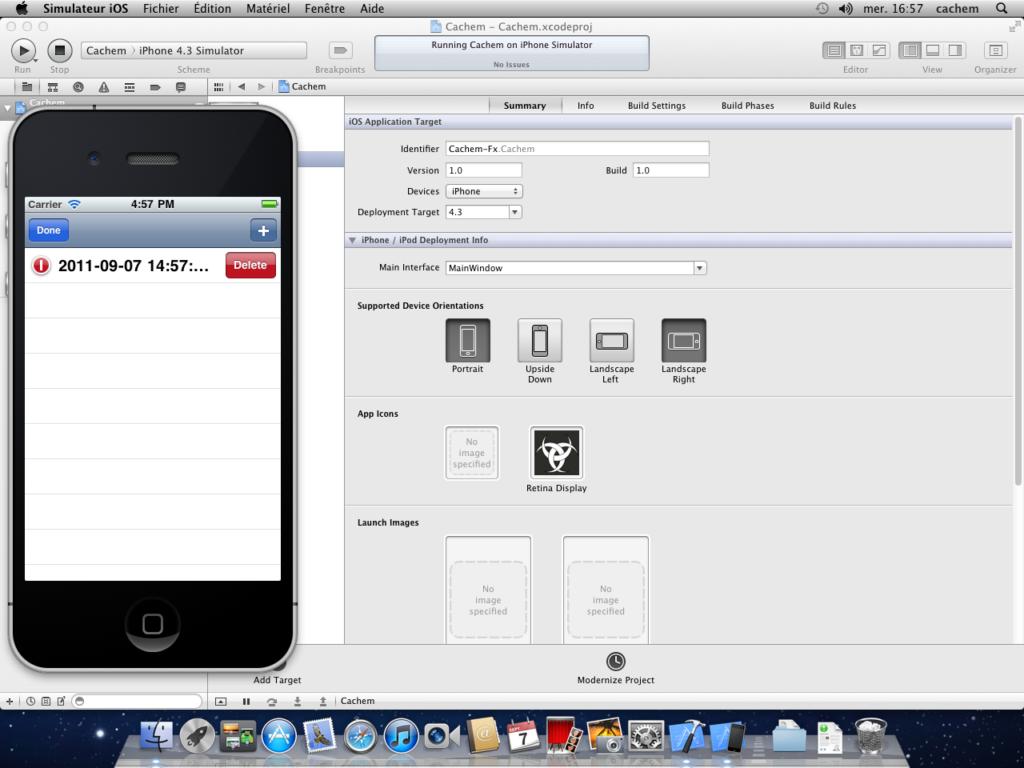1024x768 pixels.
Task: Open the Version editor
Action: (x=880, y=50)
